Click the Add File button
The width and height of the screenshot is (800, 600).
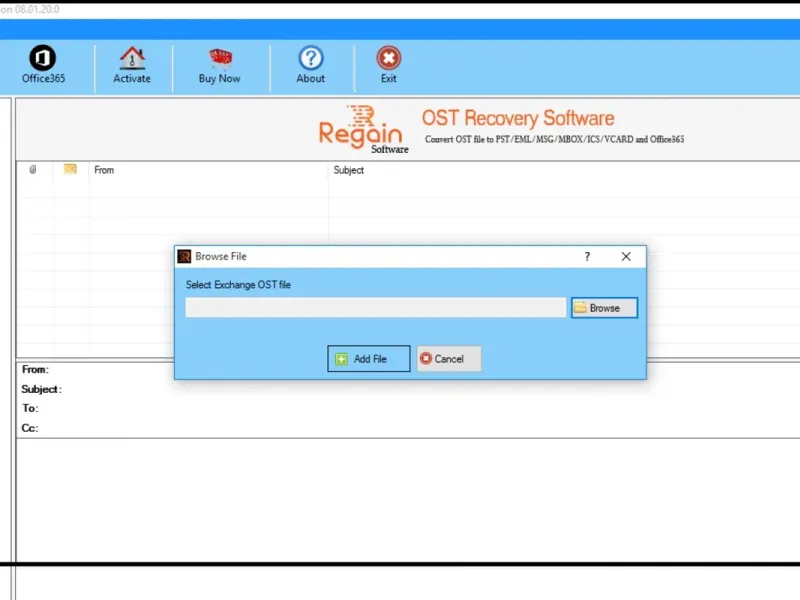368,359
